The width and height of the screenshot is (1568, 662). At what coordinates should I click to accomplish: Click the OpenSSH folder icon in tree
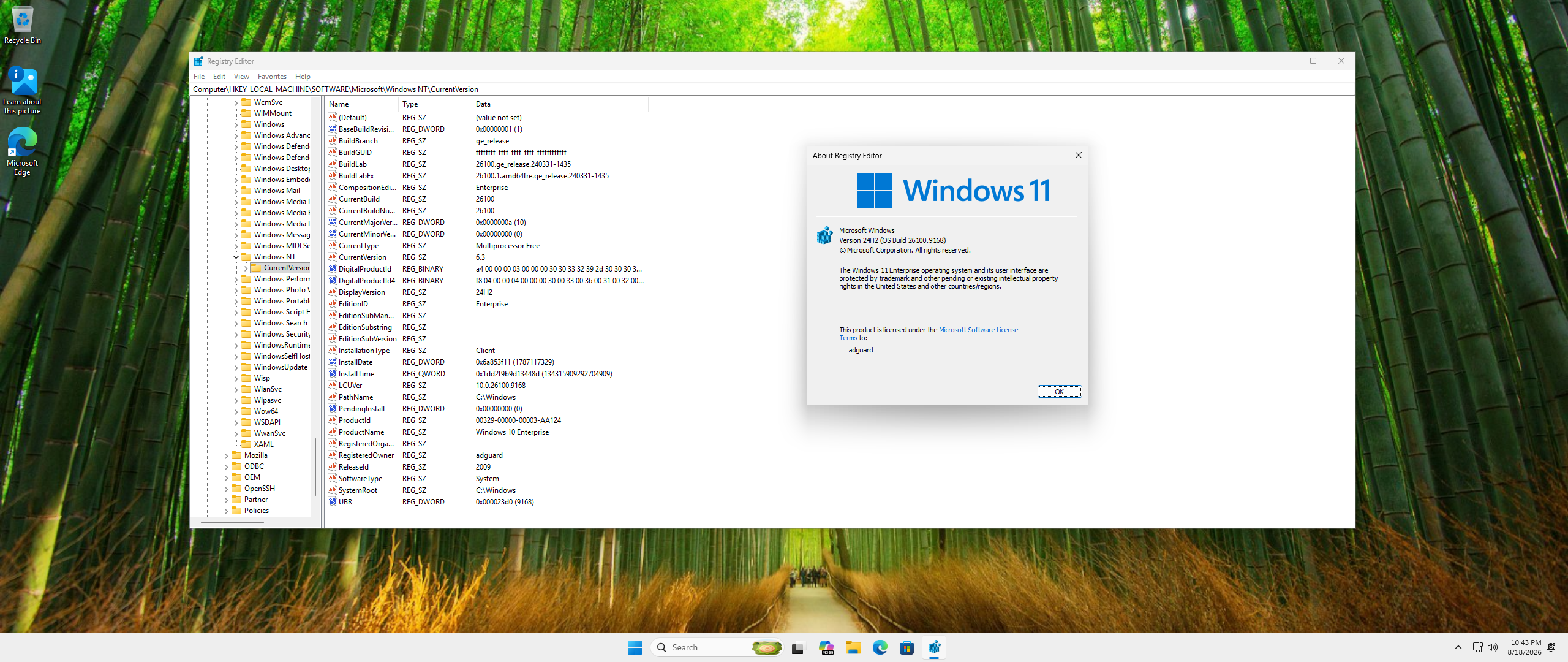tap(237, 489)
